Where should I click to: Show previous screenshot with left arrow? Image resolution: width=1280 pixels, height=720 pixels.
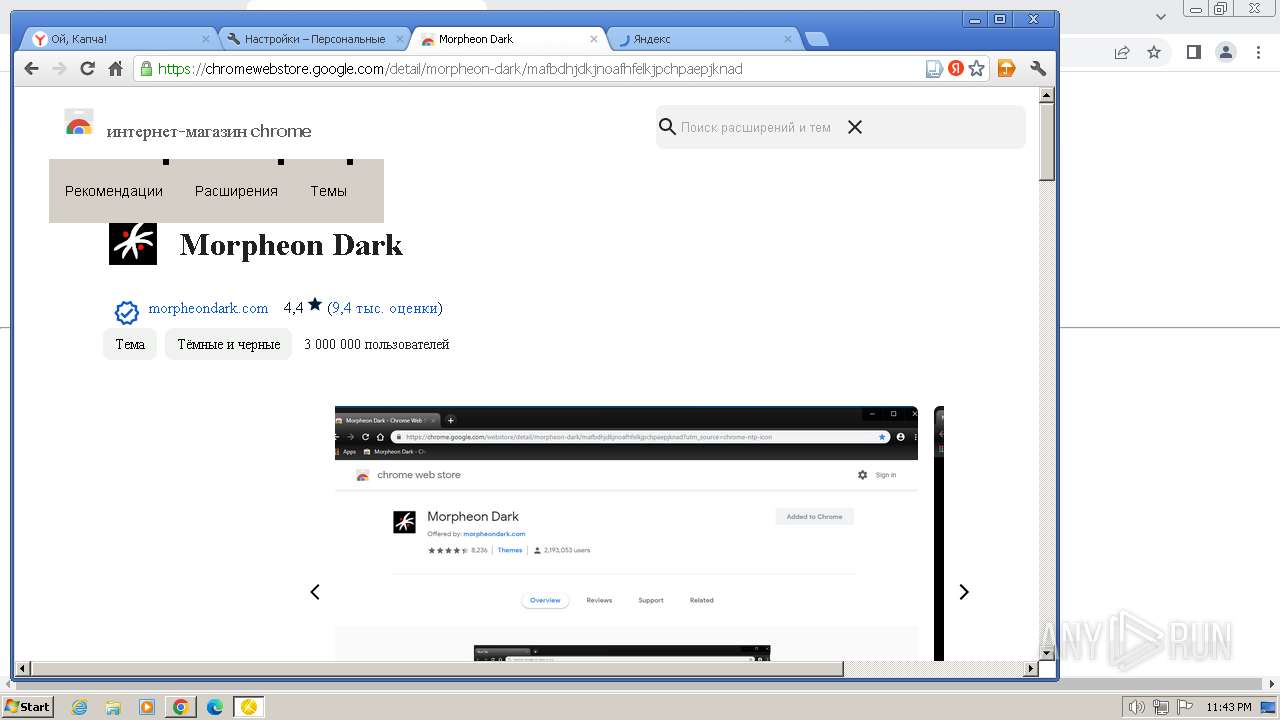pos(315,592)
